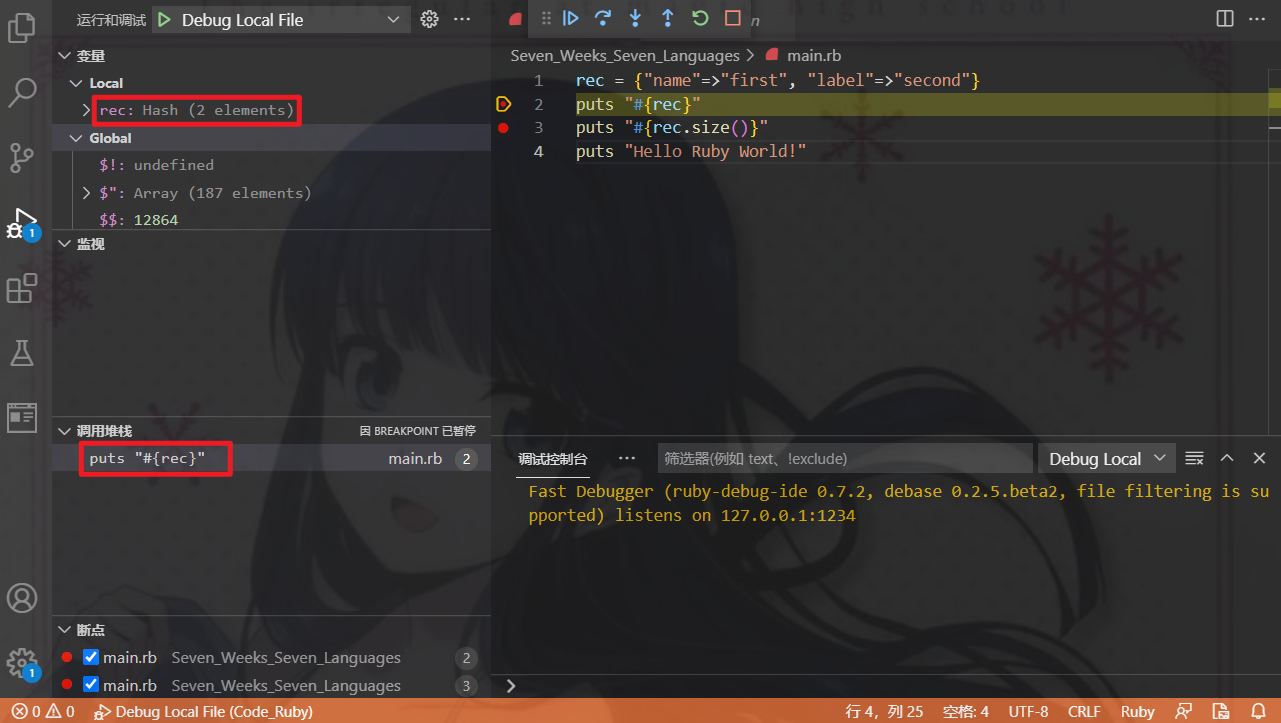This screenshot has width=1281, height=723.
Task: Open the Extensions view icon
Action: [22, 288]
